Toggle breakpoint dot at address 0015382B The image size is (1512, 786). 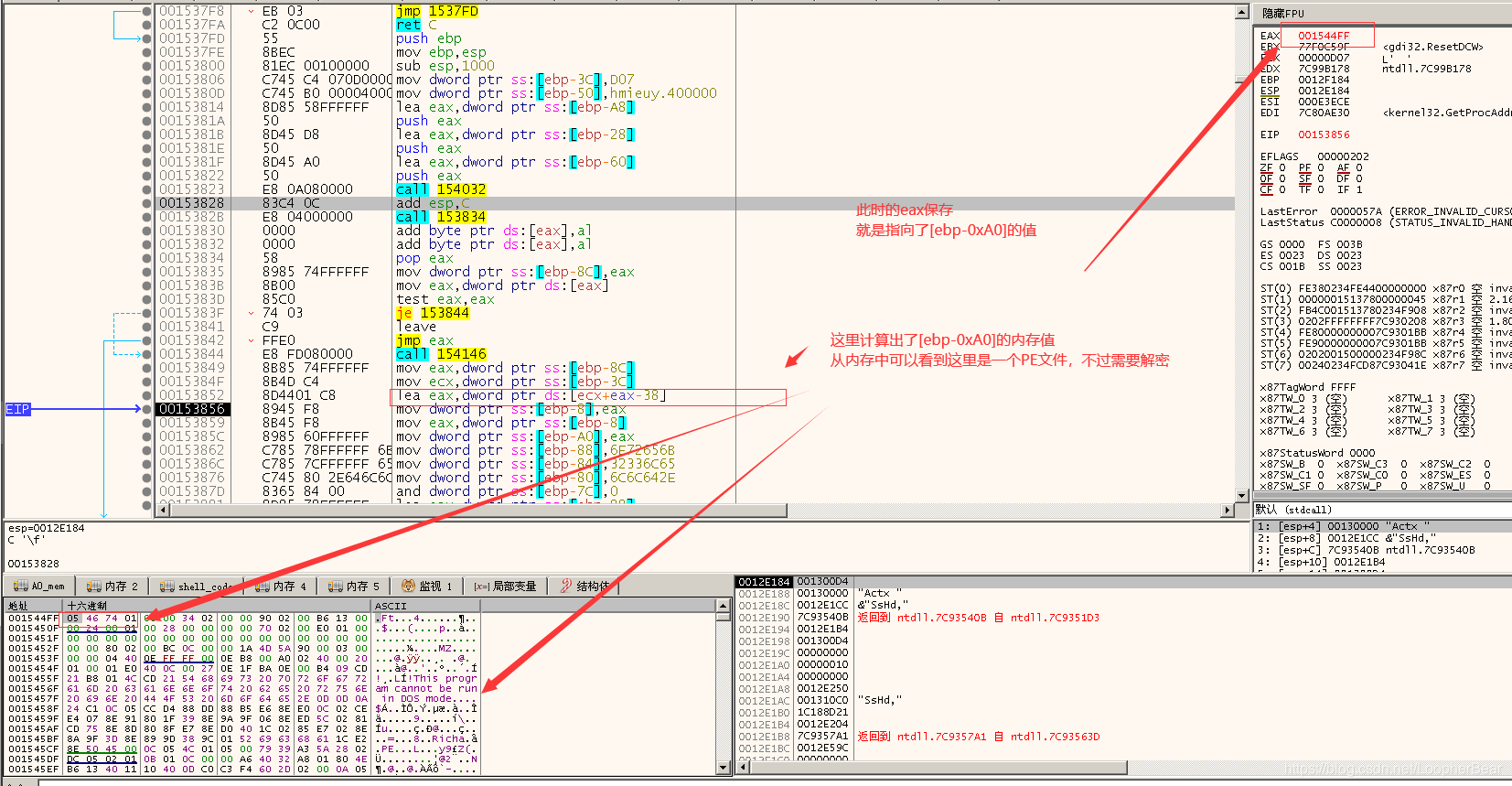[147, 217]
